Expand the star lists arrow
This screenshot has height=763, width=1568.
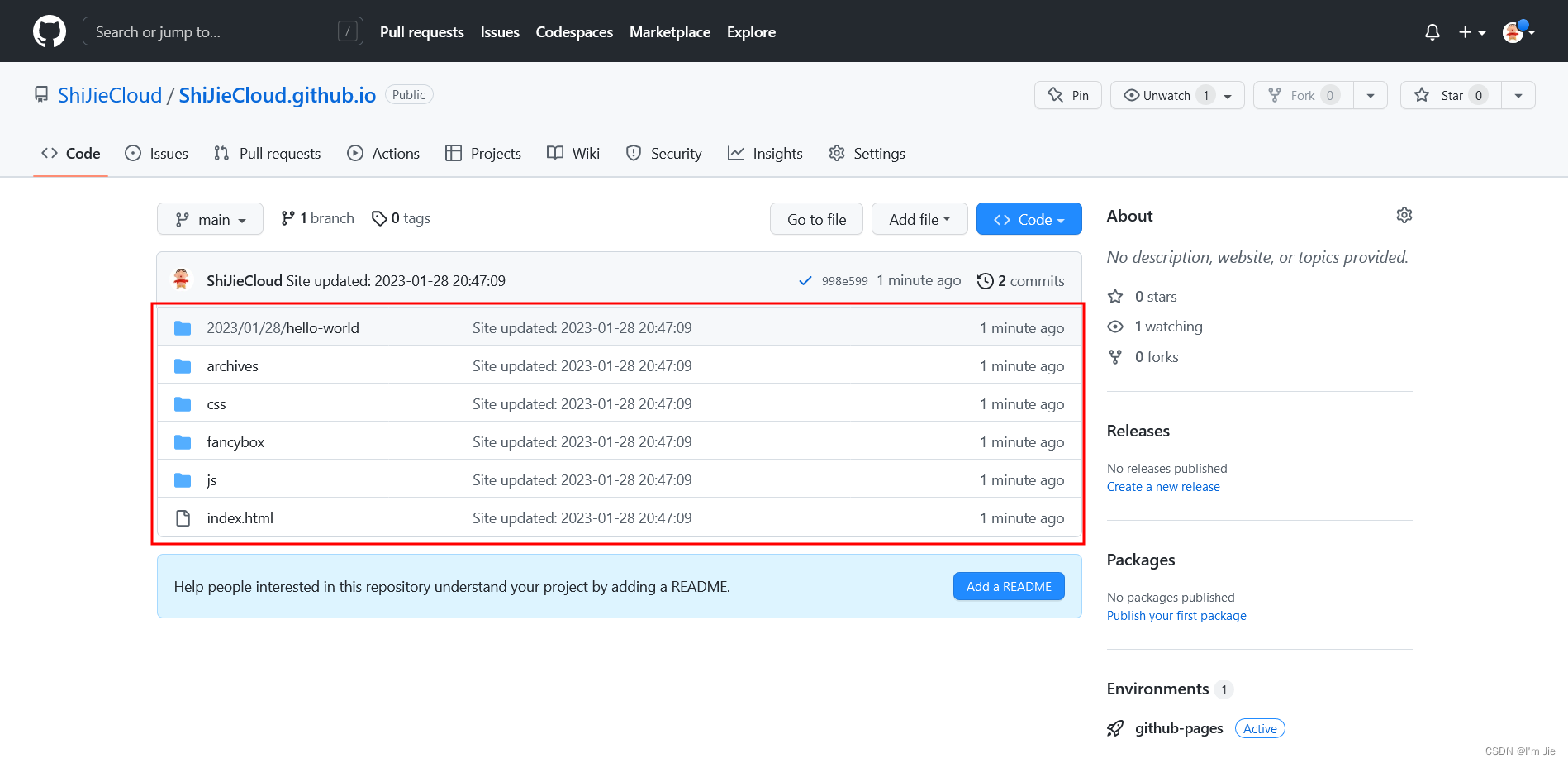1518,95
